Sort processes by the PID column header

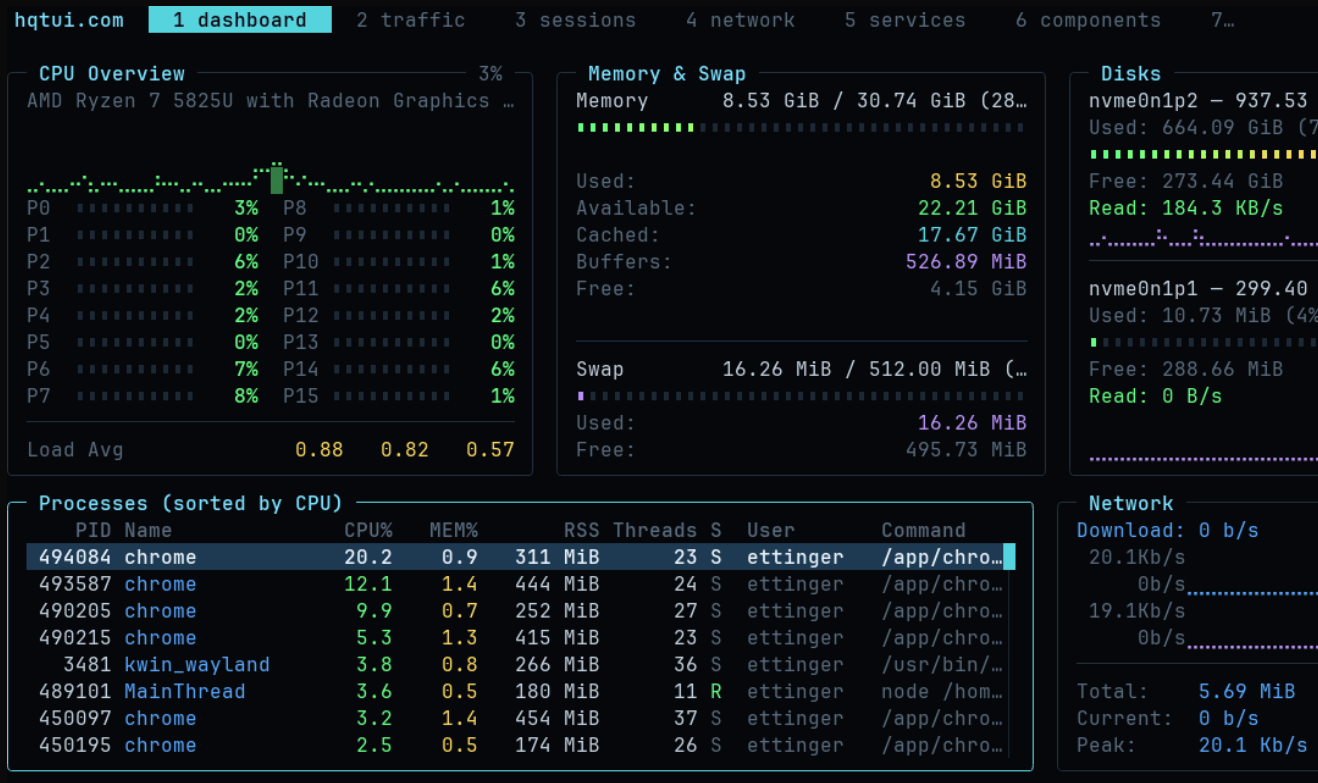coord(93,530)
